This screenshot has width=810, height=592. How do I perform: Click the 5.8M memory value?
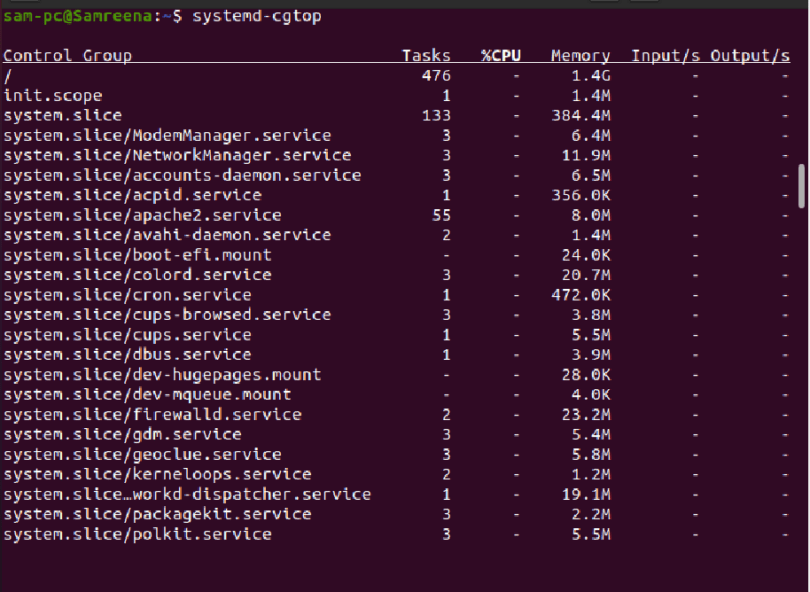point(591,455)
